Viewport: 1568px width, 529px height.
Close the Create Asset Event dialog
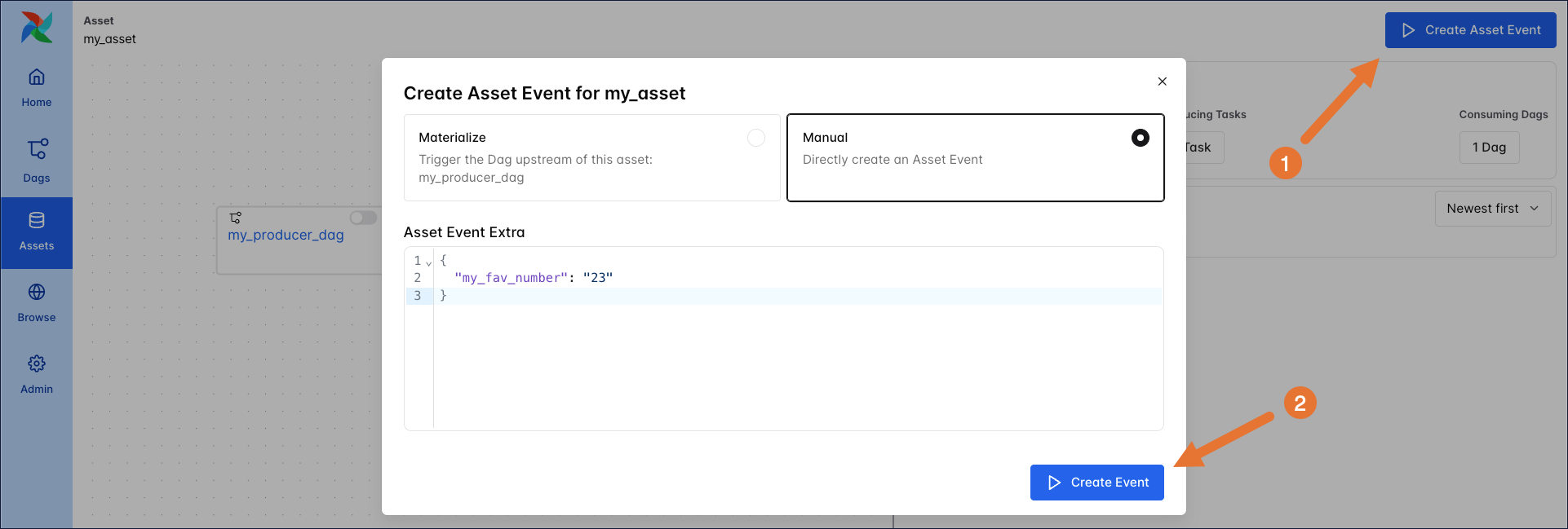click(x=1162, y=82)
